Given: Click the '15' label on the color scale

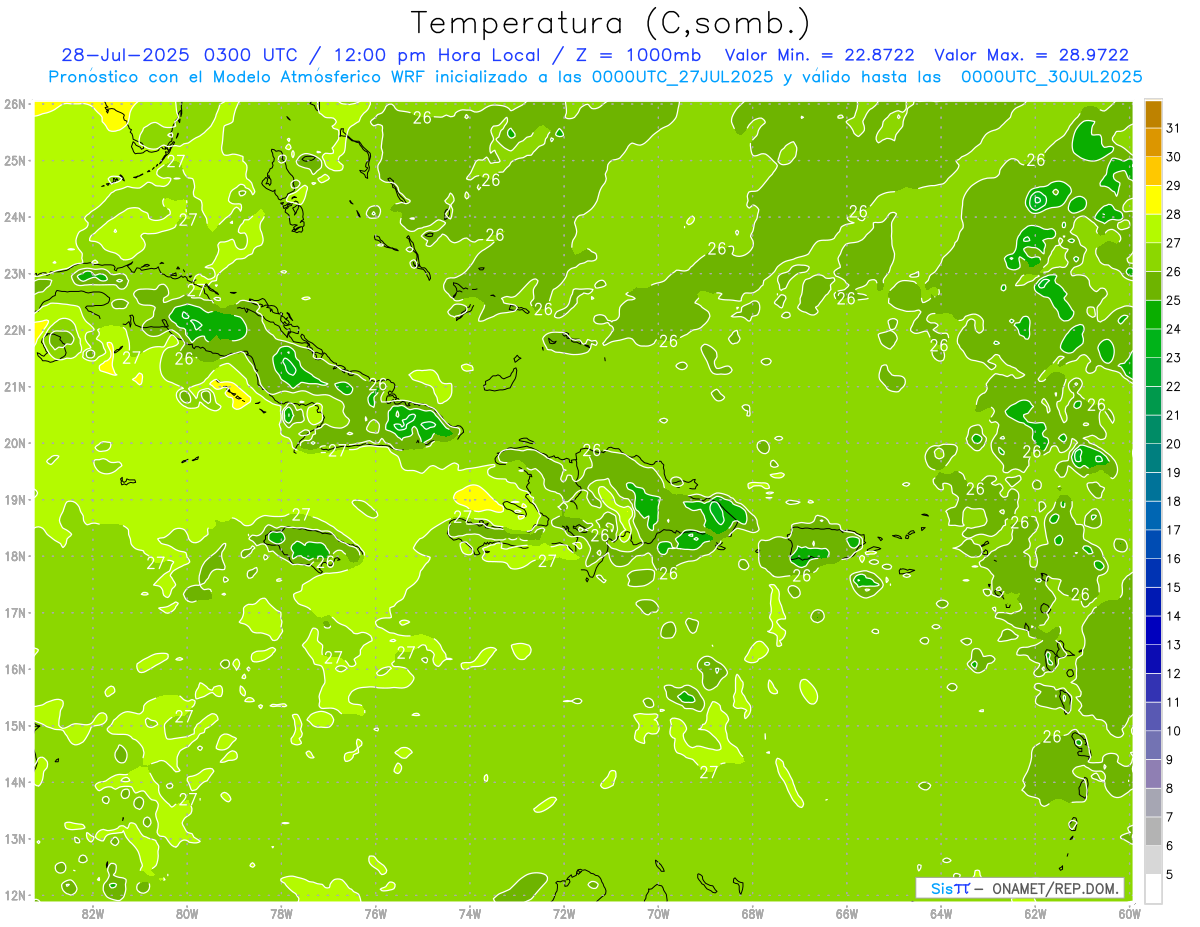Looking at the screenshot, I should click(x=1173, y=587).
